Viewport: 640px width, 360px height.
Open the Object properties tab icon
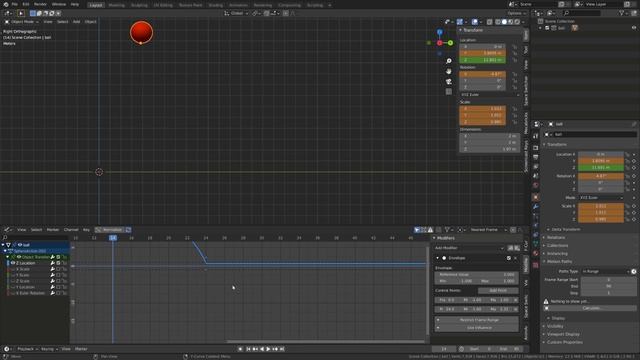(x=536, y=197)
